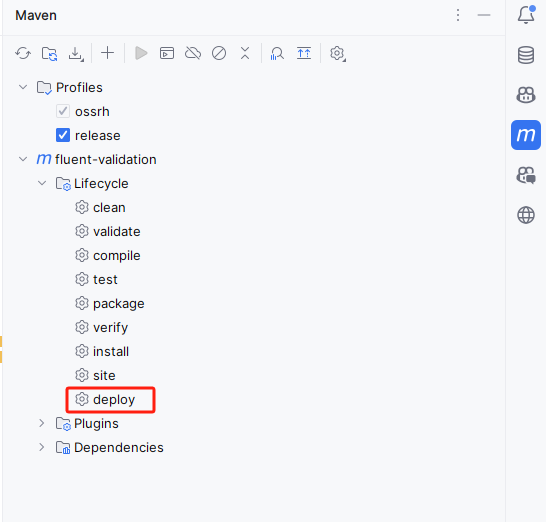The height and width of the screenshot is (522, 546).
Task: Toggle Offline Mode cloud icon
Action: click(193, 53)
